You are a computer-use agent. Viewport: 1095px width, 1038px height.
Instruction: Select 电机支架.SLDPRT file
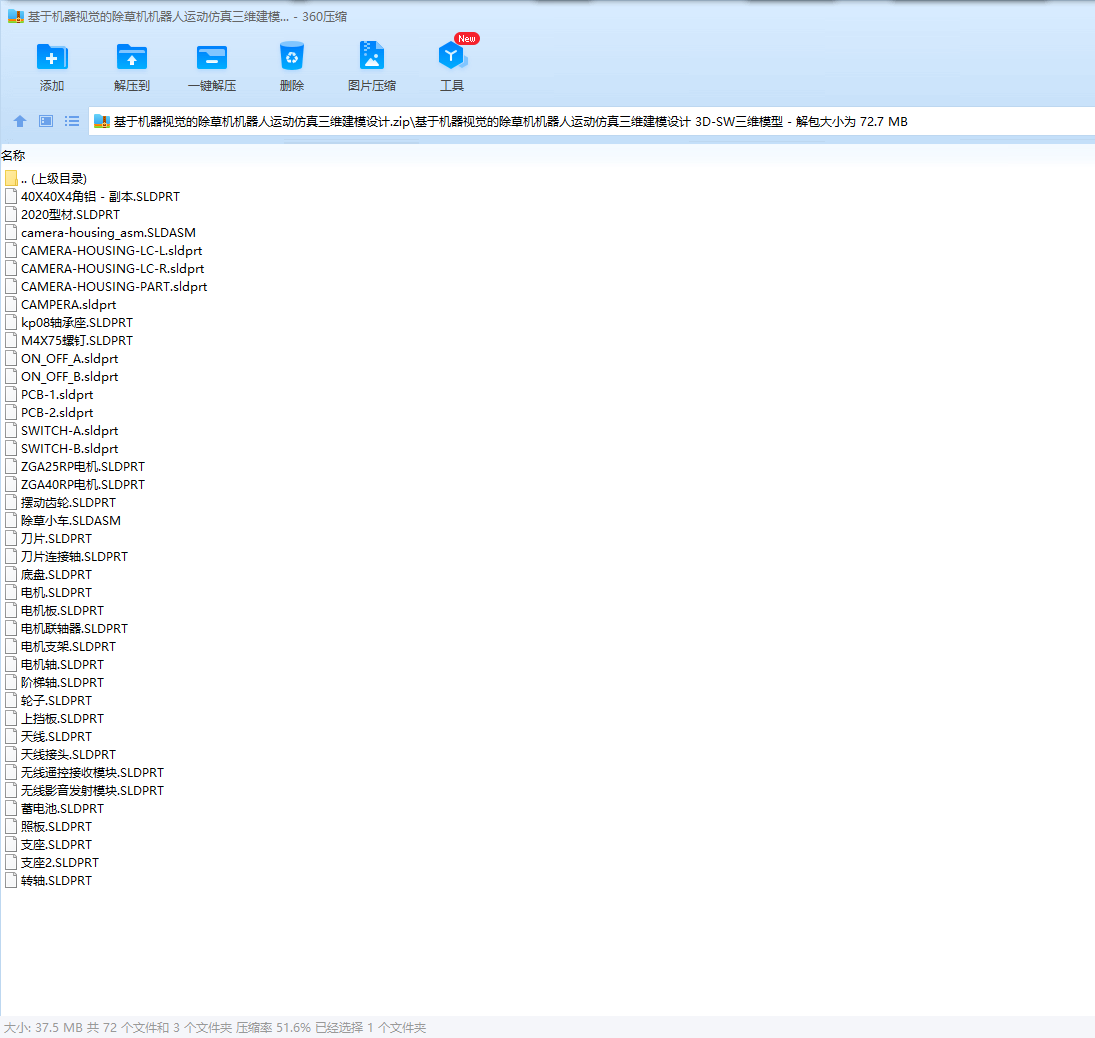pos(68,647)
